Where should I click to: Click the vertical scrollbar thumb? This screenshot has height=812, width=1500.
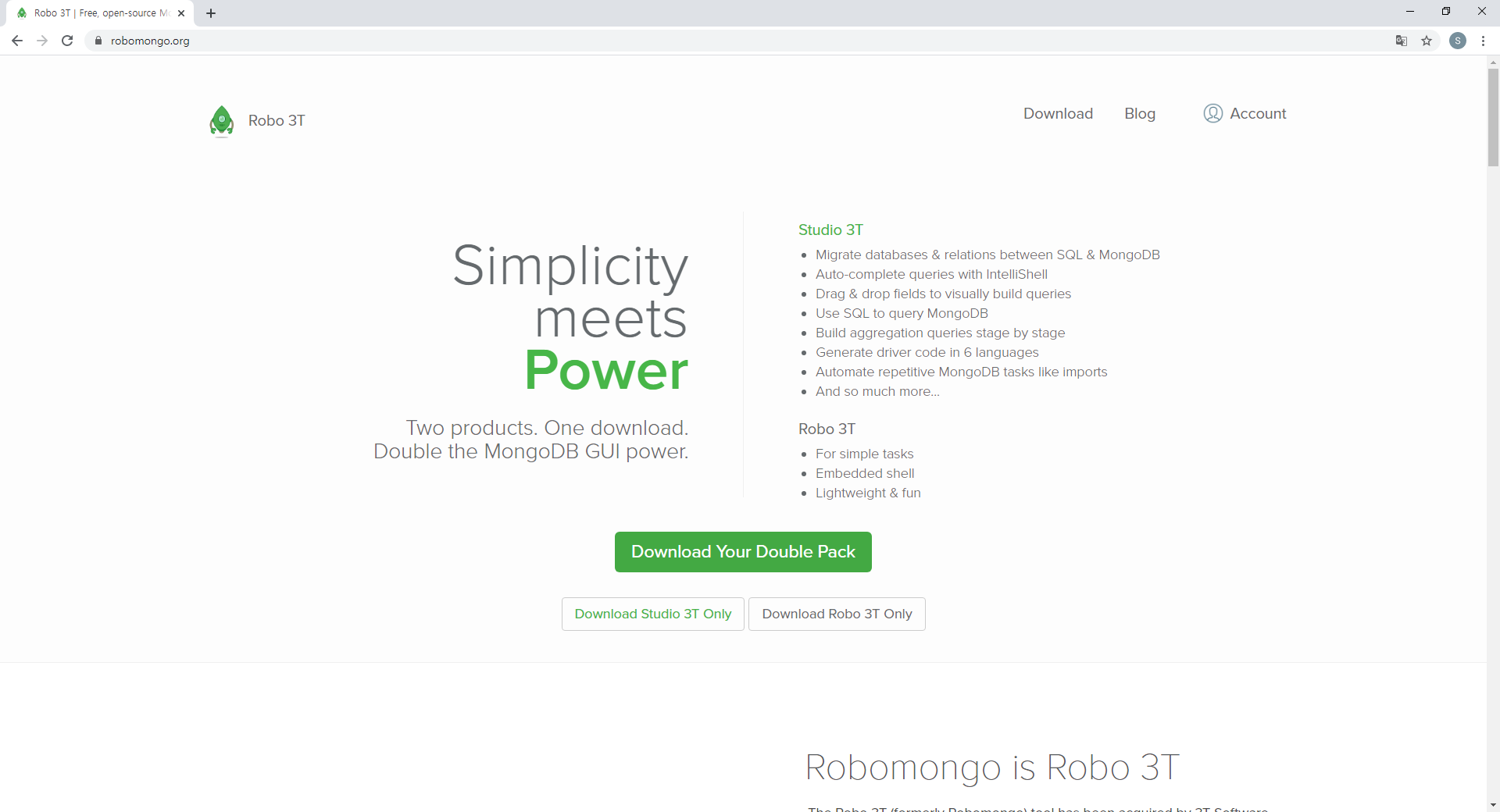pos(1493,117)
